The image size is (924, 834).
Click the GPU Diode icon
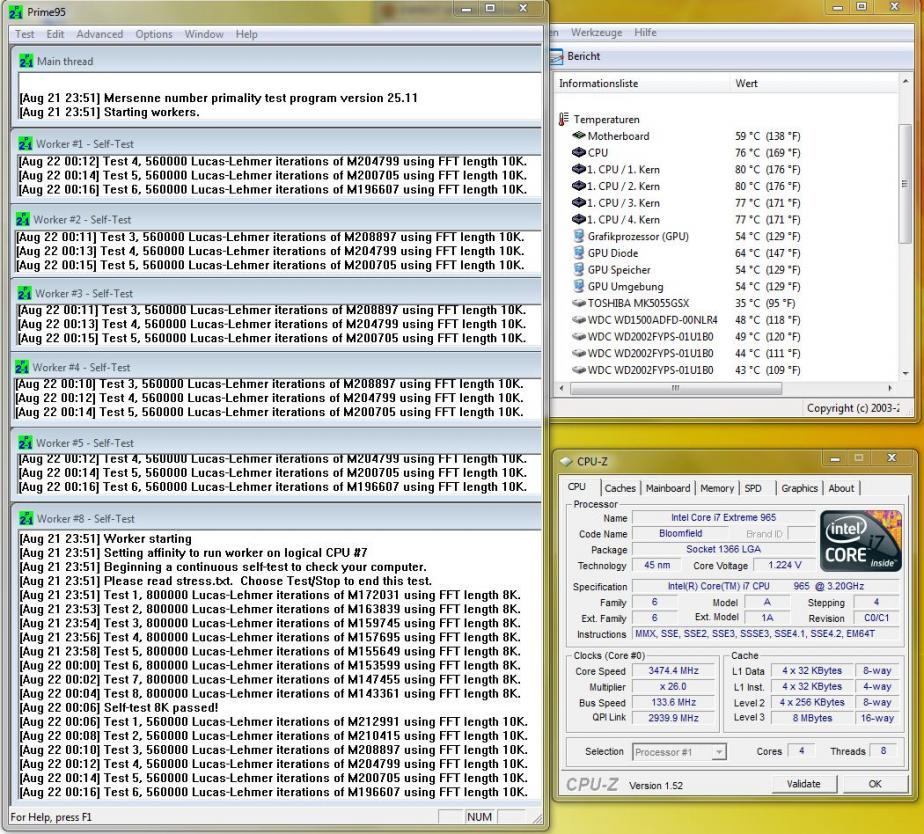pos(579,252)
